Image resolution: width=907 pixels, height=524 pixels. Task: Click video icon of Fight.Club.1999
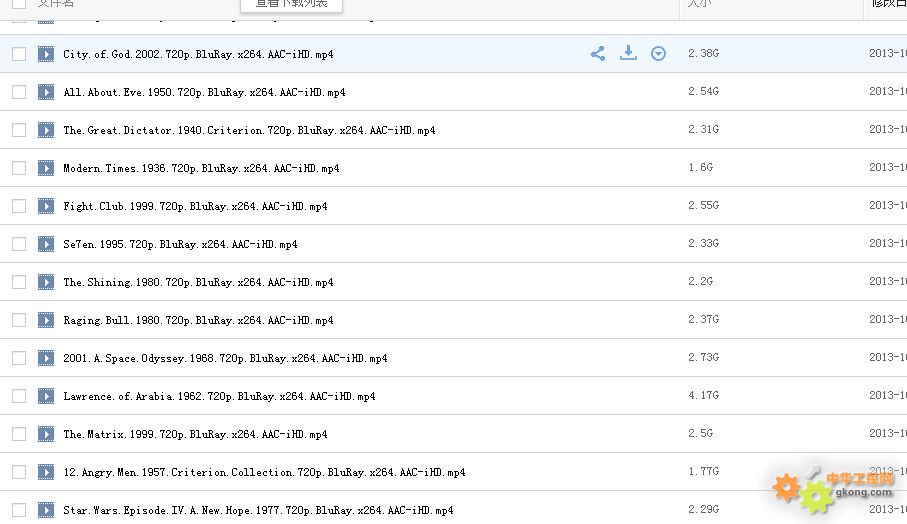point(46,206)
